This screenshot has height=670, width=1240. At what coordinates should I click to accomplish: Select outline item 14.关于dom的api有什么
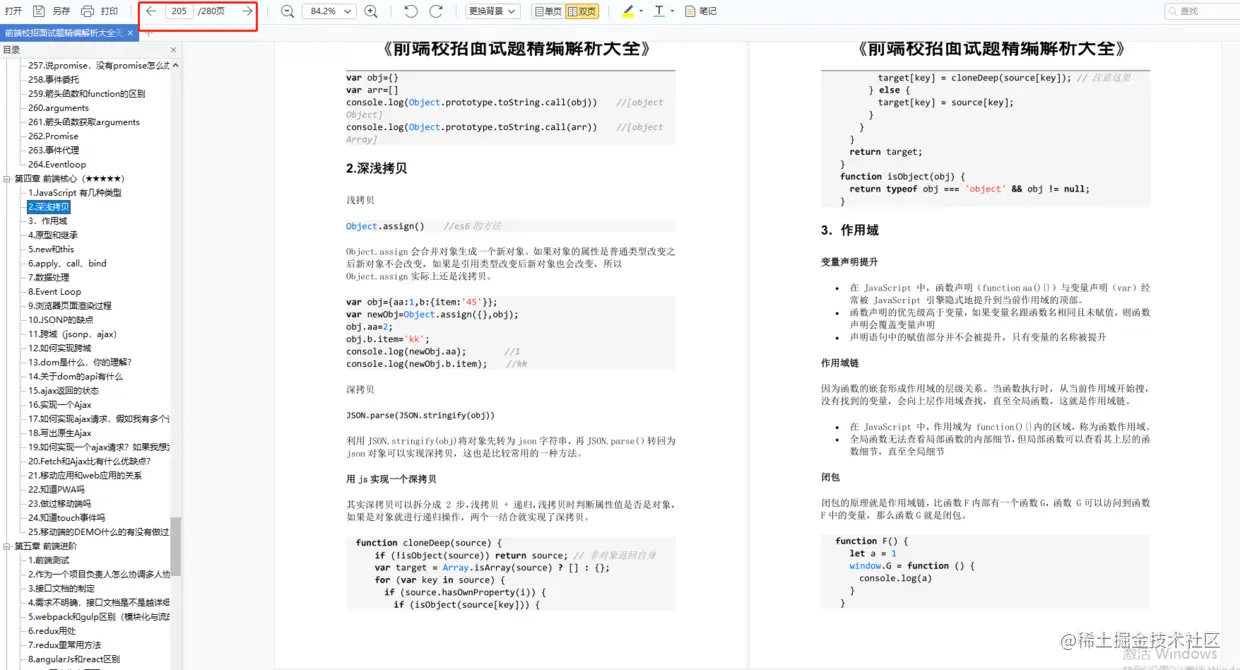pyautogui.click(x=75, y=376)
